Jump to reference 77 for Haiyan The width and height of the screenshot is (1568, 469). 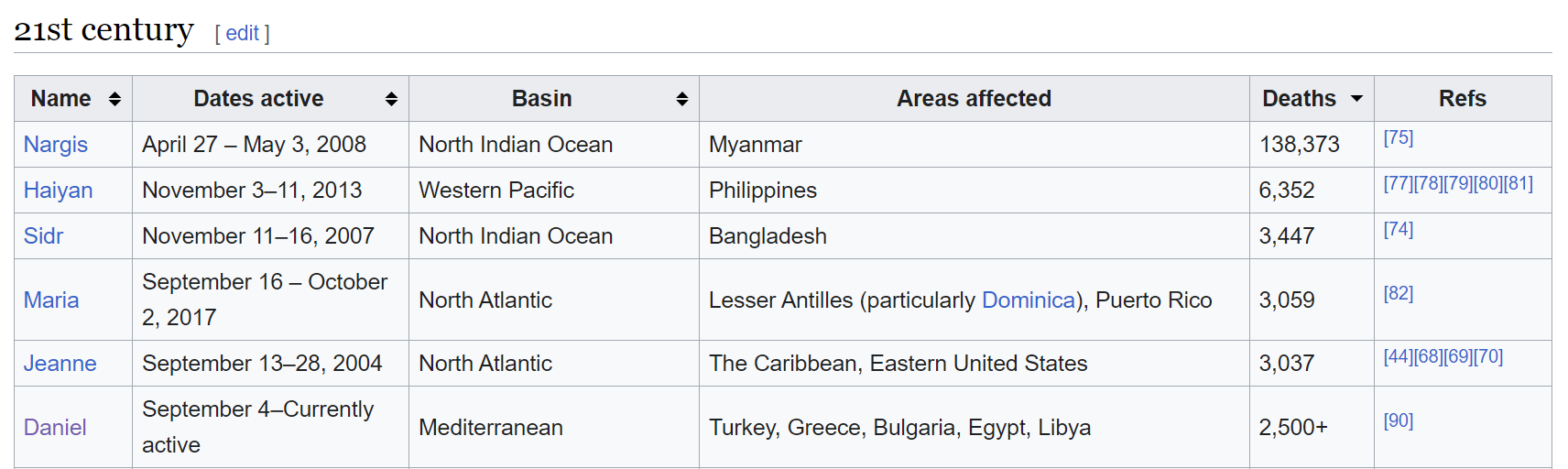1398,184
